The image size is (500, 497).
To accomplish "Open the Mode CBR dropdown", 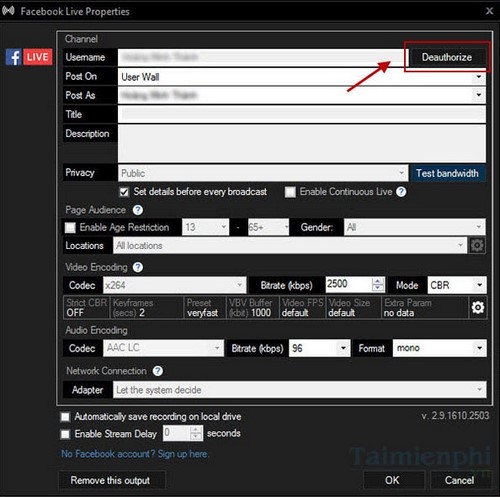I will tap(457, 285).
